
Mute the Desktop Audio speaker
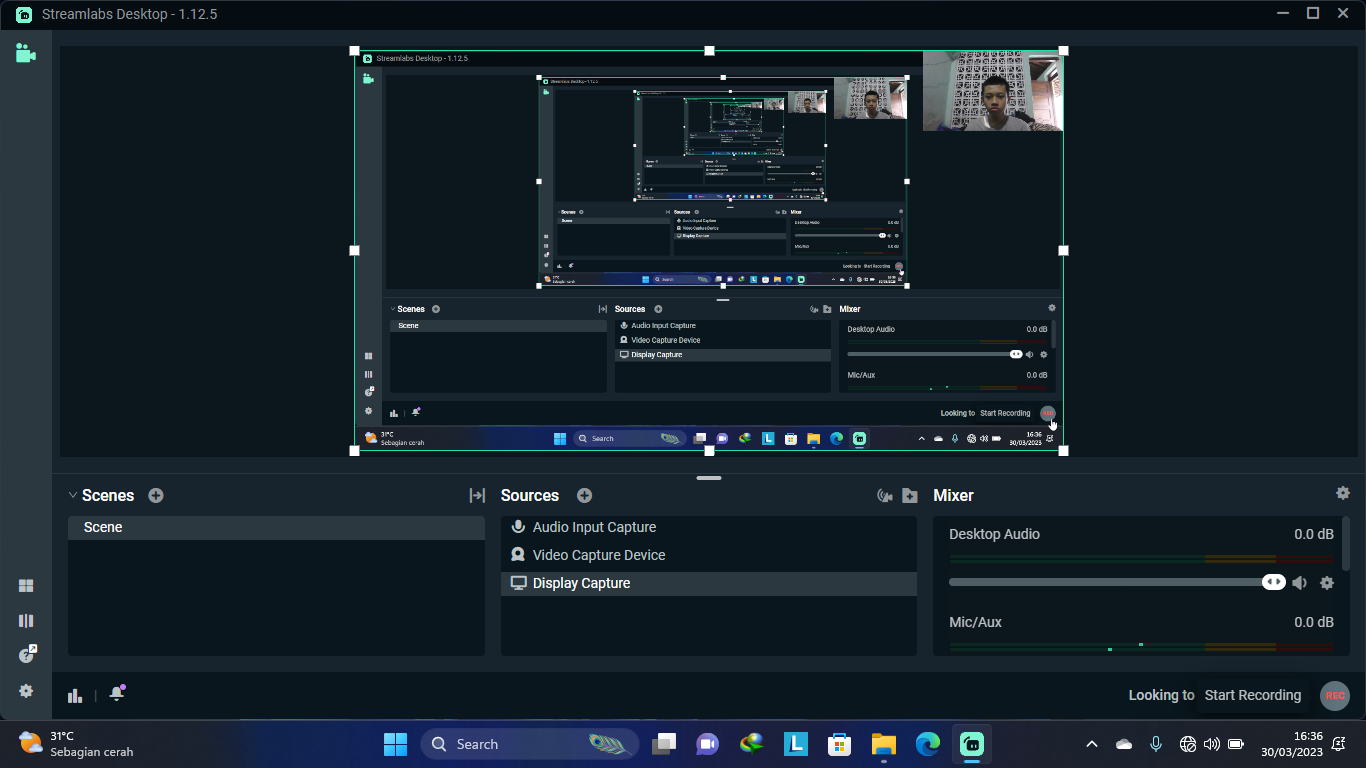(x=1299, y=583)
